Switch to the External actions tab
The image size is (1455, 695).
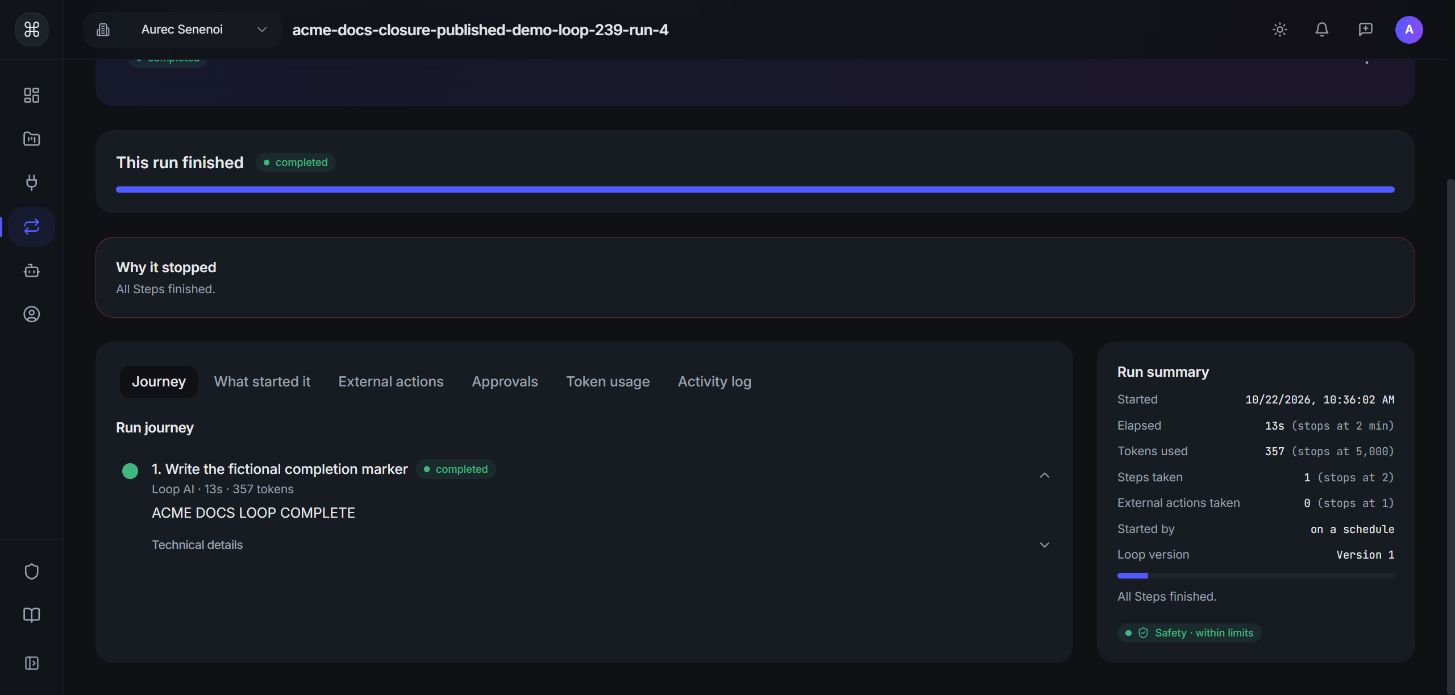[391, 381]
